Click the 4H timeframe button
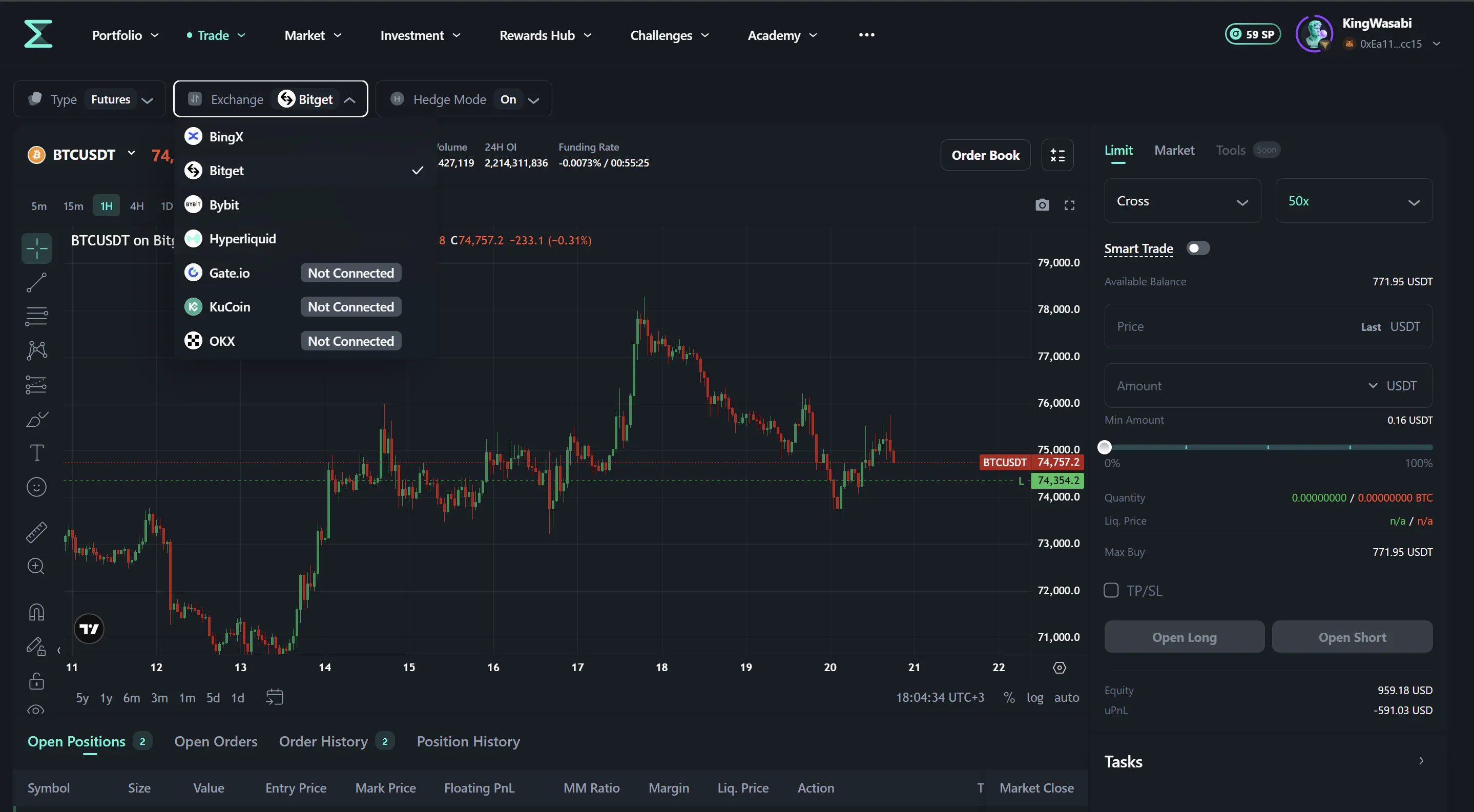Screen dimensions: 1474x812 point(137,206)
